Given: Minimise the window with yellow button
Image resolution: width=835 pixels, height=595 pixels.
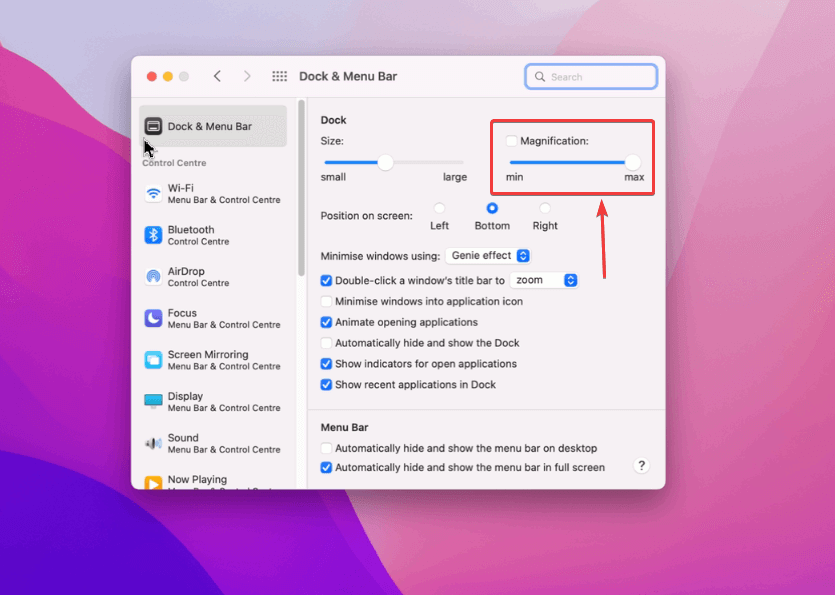Looking at the screenshot, I should (x=168, y=77).
